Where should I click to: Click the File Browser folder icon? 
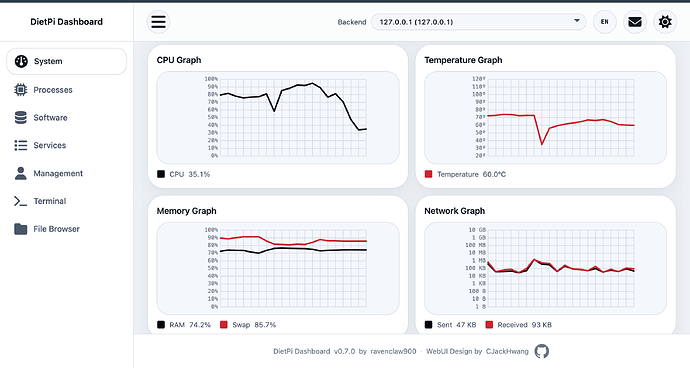20,229
